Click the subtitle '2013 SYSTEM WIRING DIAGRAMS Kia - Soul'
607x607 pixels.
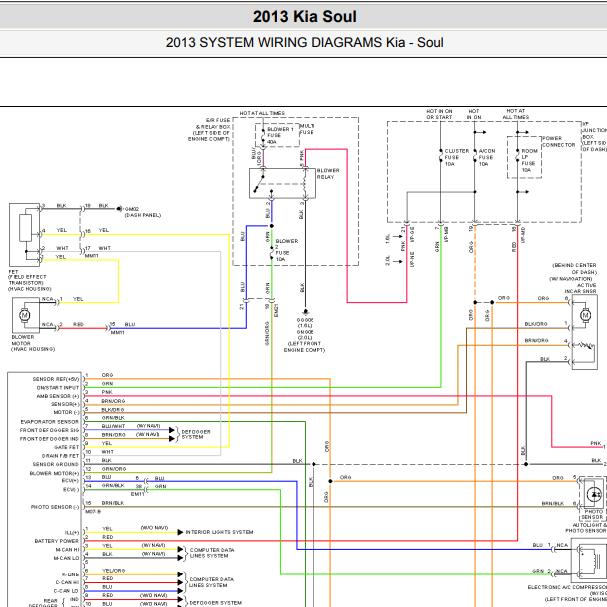[x=305, y=42]
